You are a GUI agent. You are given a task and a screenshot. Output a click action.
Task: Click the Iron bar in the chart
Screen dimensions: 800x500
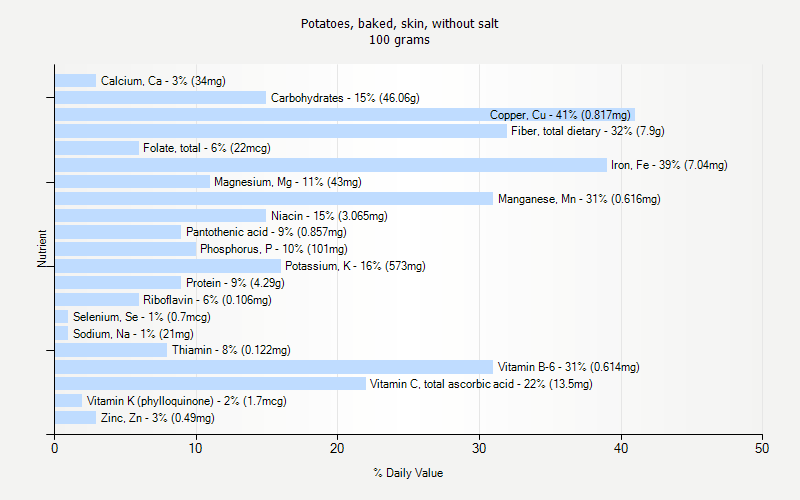point(331,165)
